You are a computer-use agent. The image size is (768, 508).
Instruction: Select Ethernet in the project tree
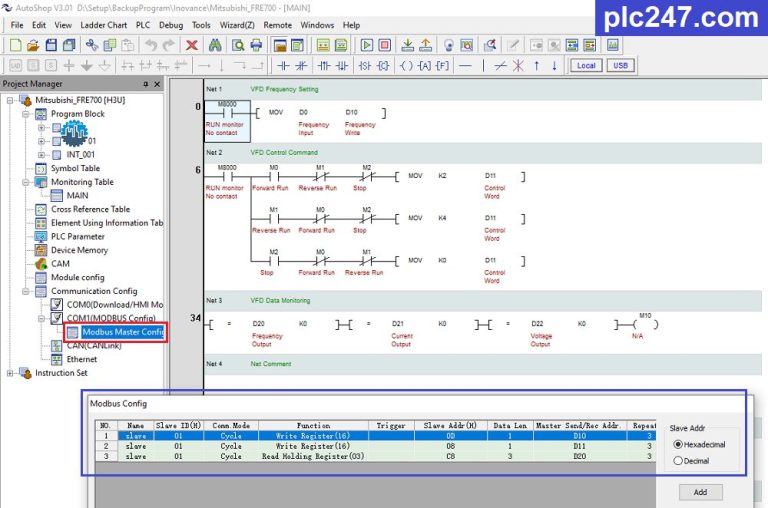(81, 360)
